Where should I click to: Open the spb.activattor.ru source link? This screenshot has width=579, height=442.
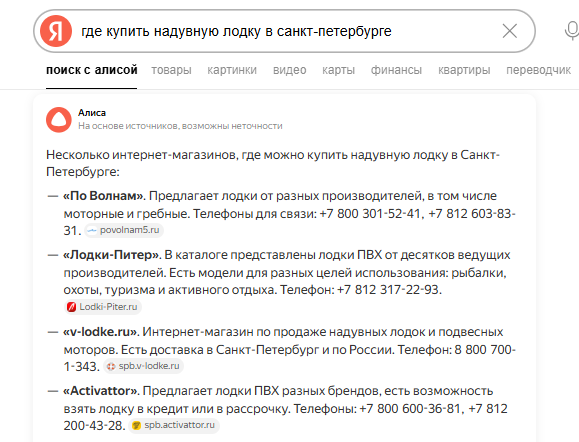[174, 425]
